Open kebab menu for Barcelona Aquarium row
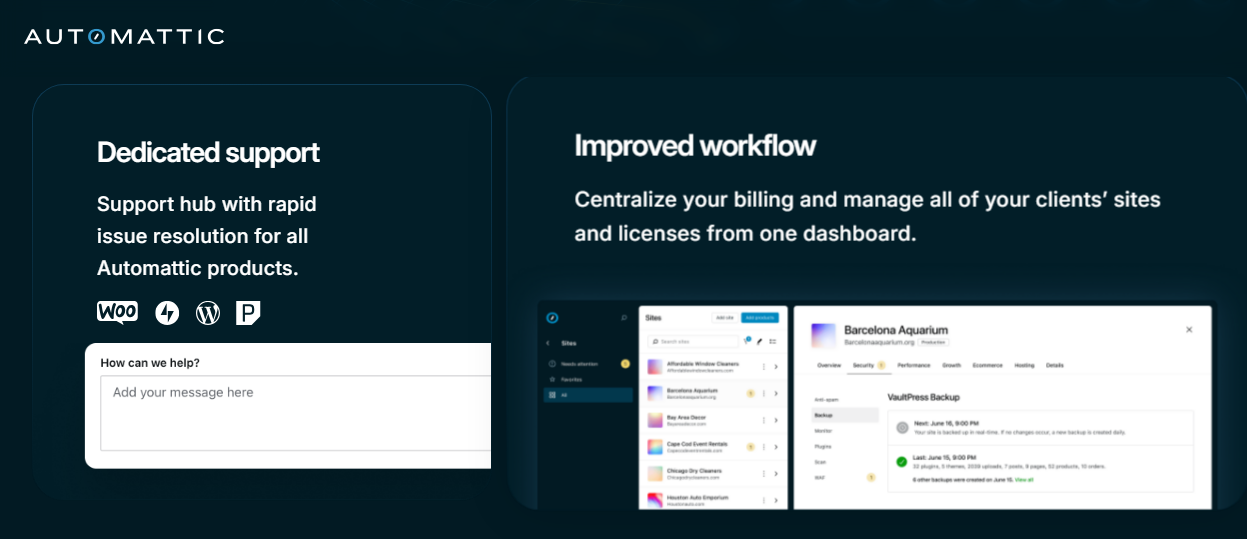The width and height of the screenshot is (1247, 539). 763,393
